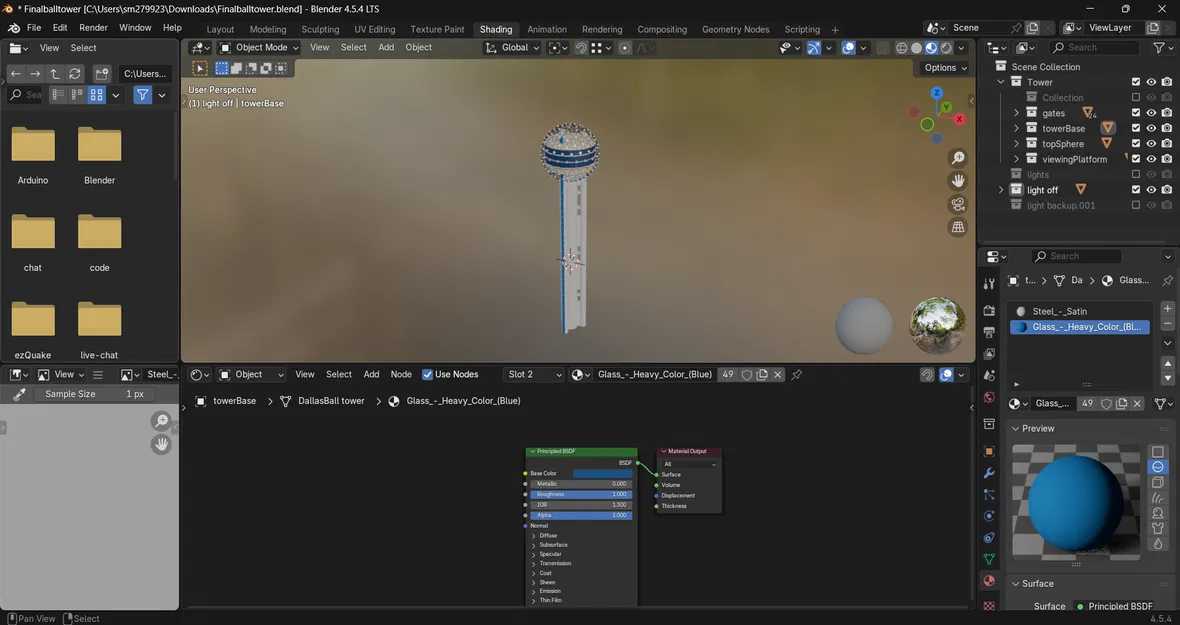Select the Steel_-_Satin material slot

click(x=1060, y=311)
